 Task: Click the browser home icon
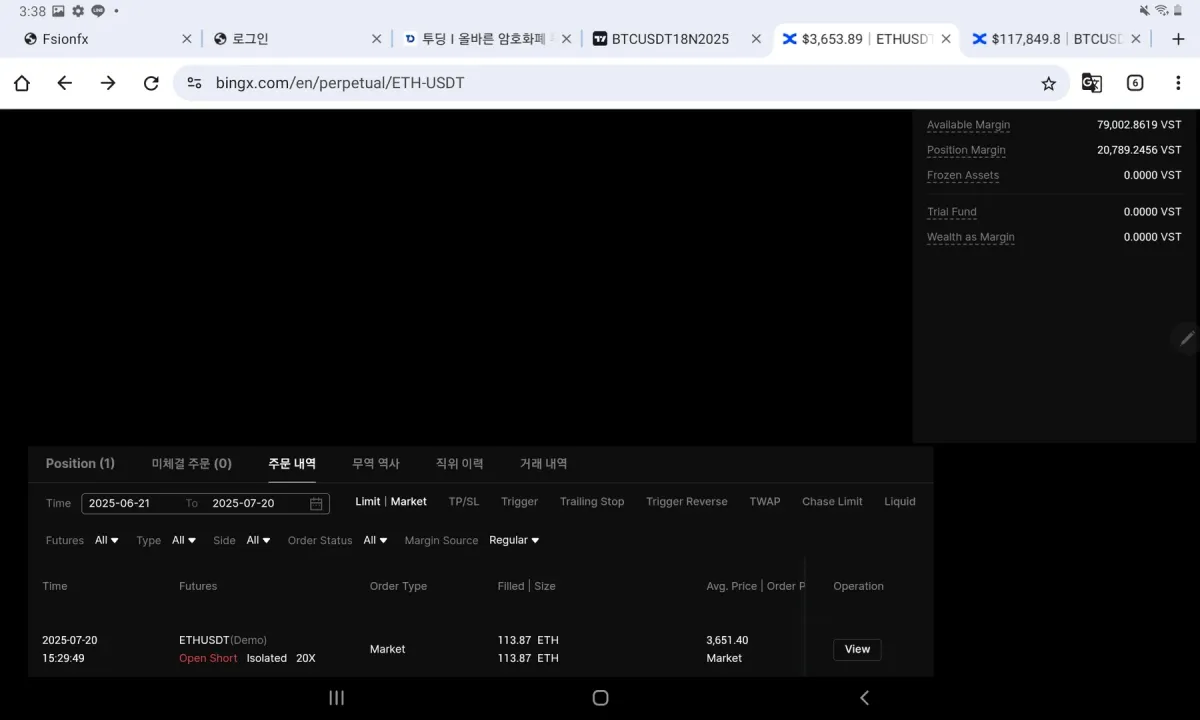22,83
